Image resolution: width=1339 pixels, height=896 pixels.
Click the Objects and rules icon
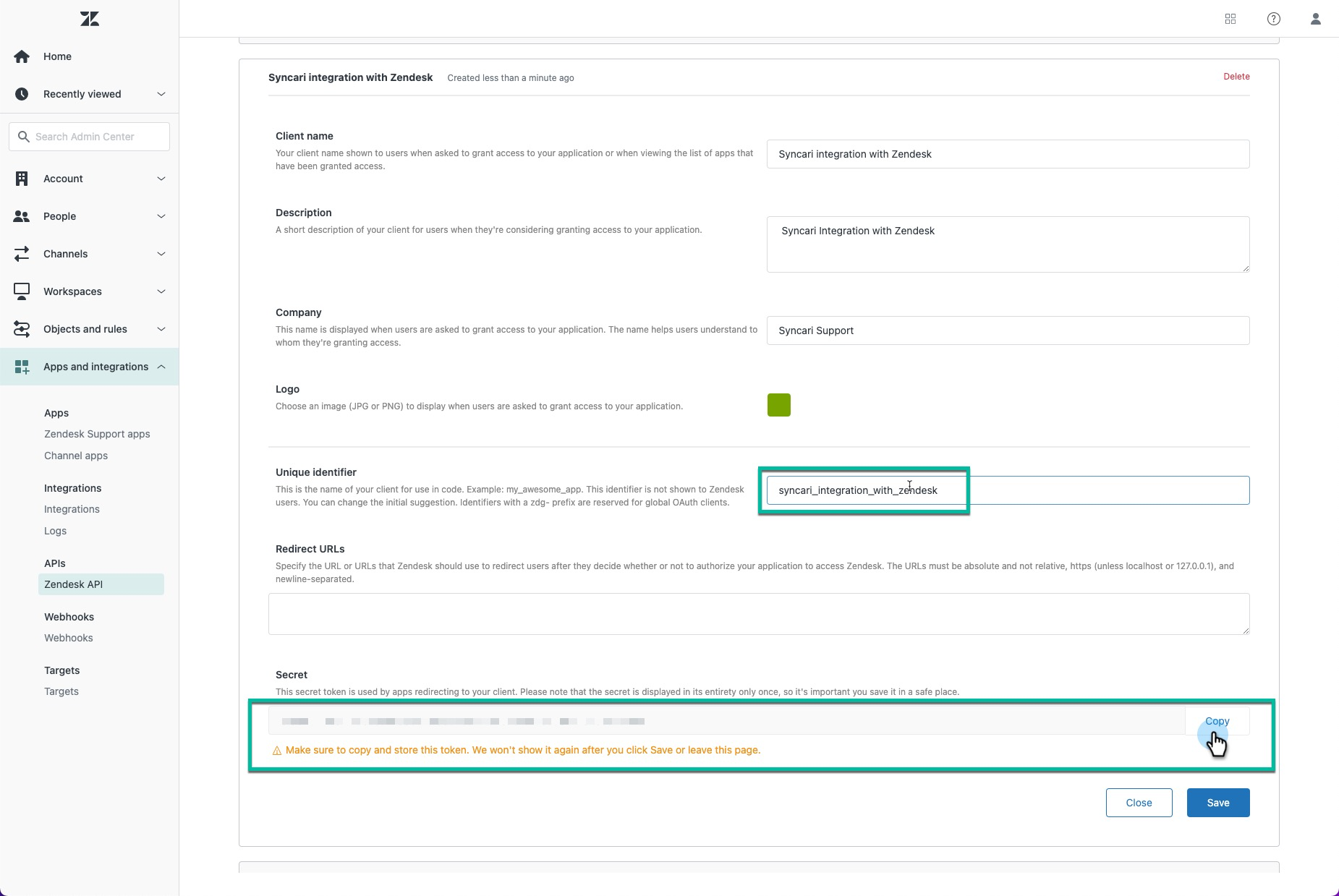22,329
